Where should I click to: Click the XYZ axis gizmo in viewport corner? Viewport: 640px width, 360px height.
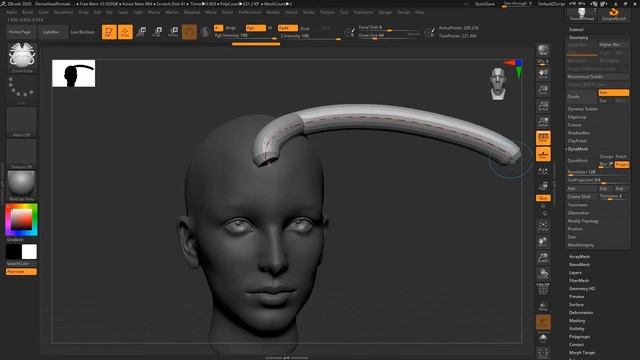[514, 68]
